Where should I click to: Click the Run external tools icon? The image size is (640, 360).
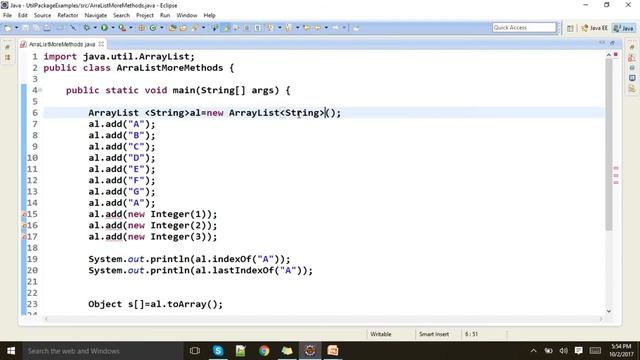(x=122, y=28)
